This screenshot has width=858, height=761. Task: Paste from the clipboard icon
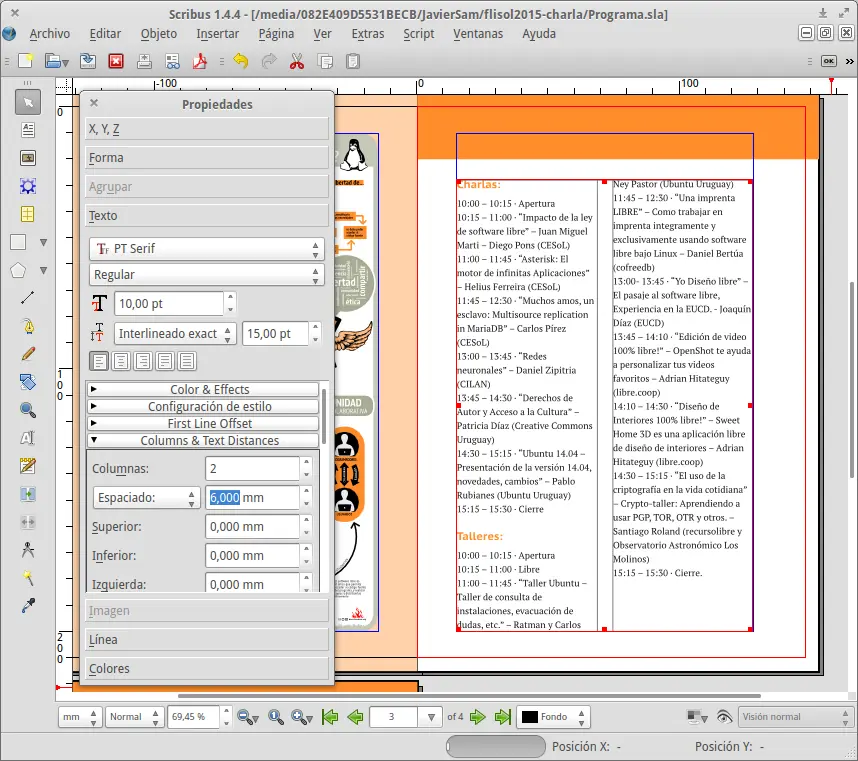(353, 61)
